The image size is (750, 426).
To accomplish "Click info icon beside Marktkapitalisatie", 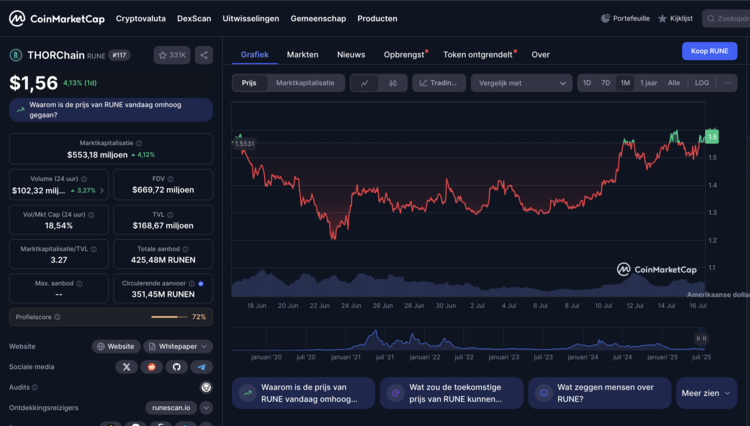I will [x=139, y=143].
